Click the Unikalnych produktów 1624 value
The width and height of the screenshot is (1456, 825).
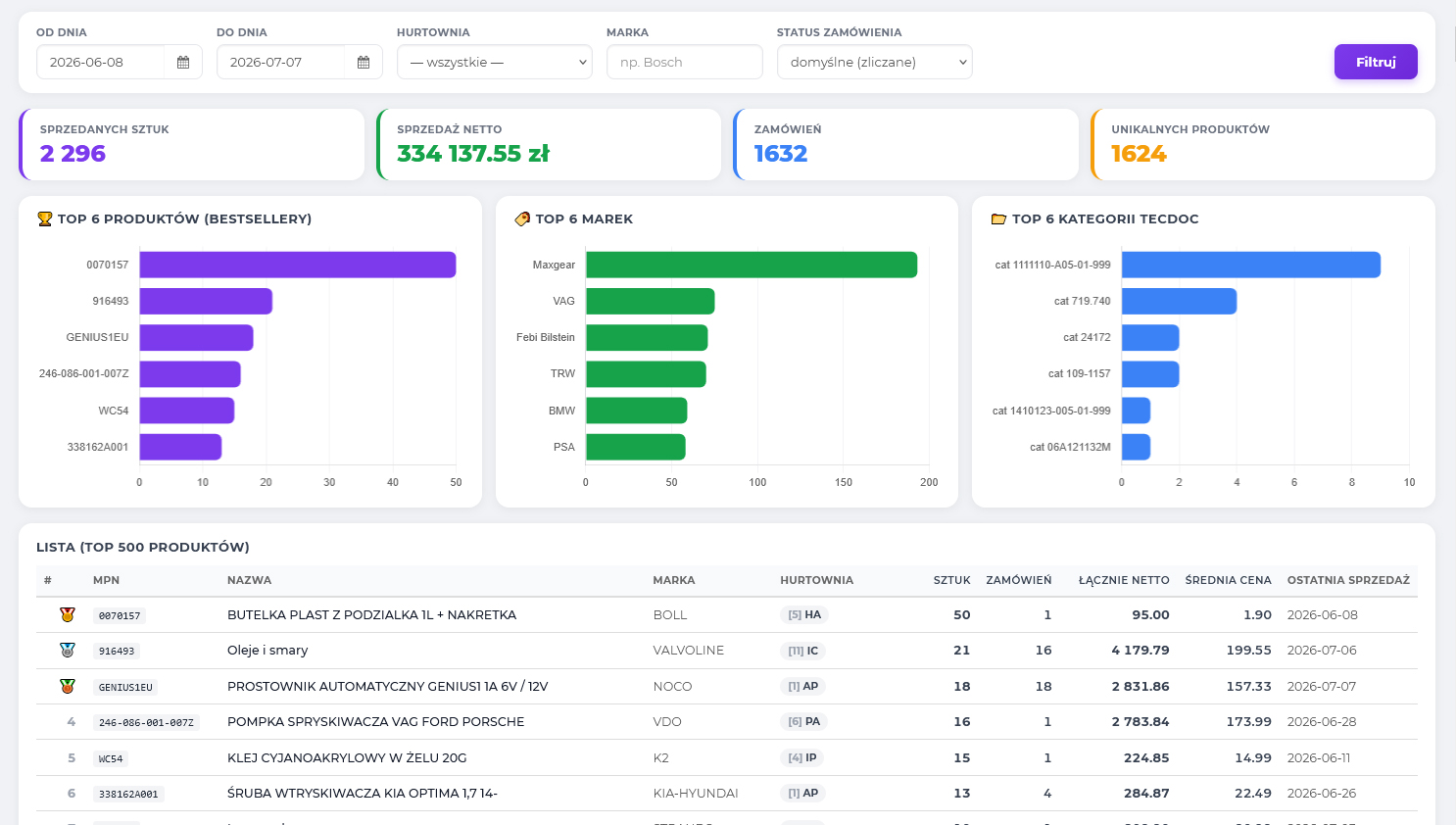coord(1139,154)
